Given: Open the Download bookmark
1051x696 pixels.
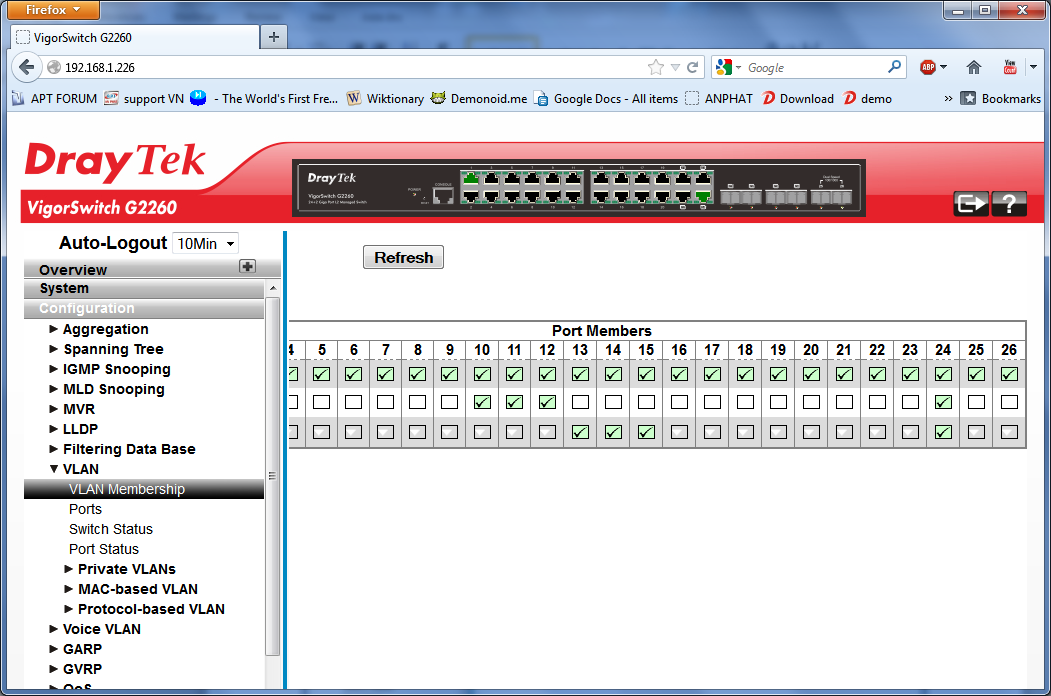Looking at the screenshot, I should (798, 99).
